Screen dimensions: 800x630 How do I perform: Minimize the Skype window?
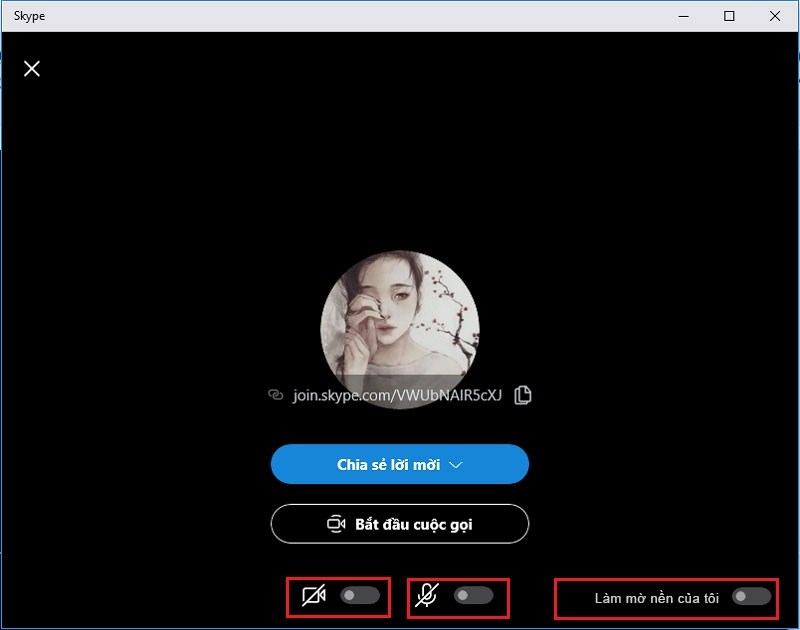click(684, 16)
